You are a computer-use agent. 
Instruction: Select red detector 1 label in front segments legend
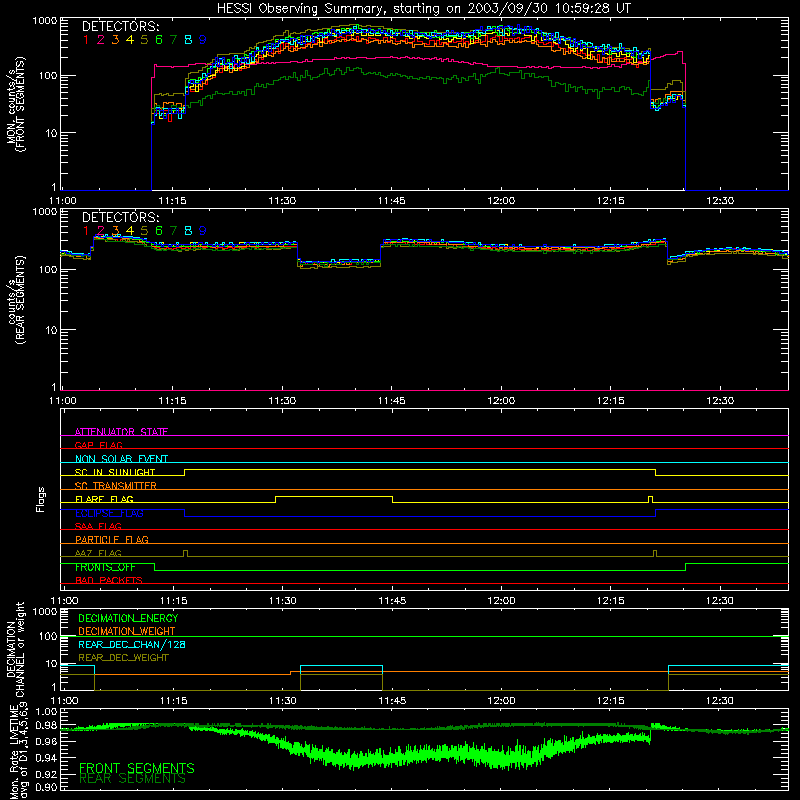(86, 39)
